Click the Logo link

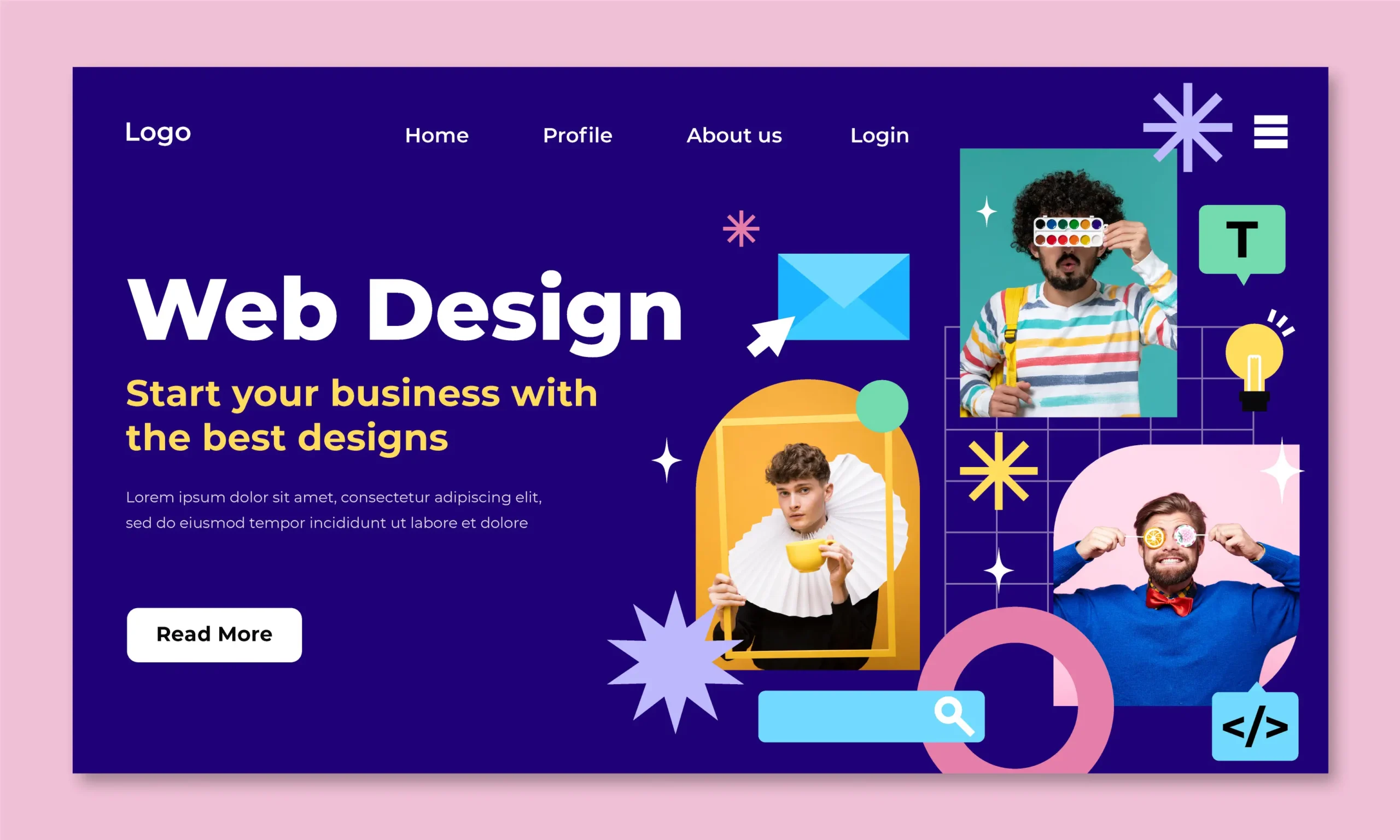pos(160,134)
